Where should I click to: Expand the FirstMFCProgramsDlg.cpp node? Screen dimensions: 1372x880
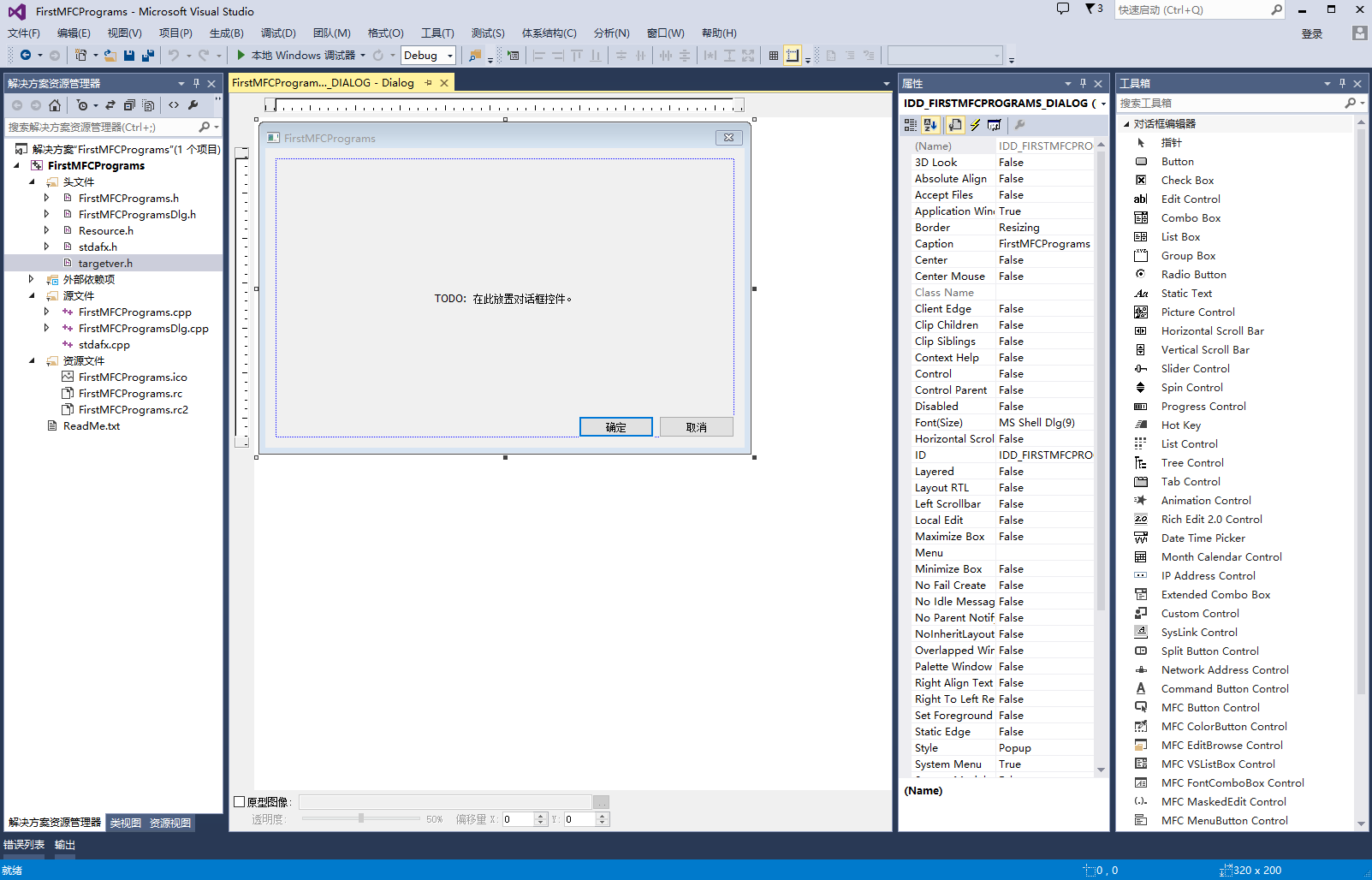click(x=47, y=329)
